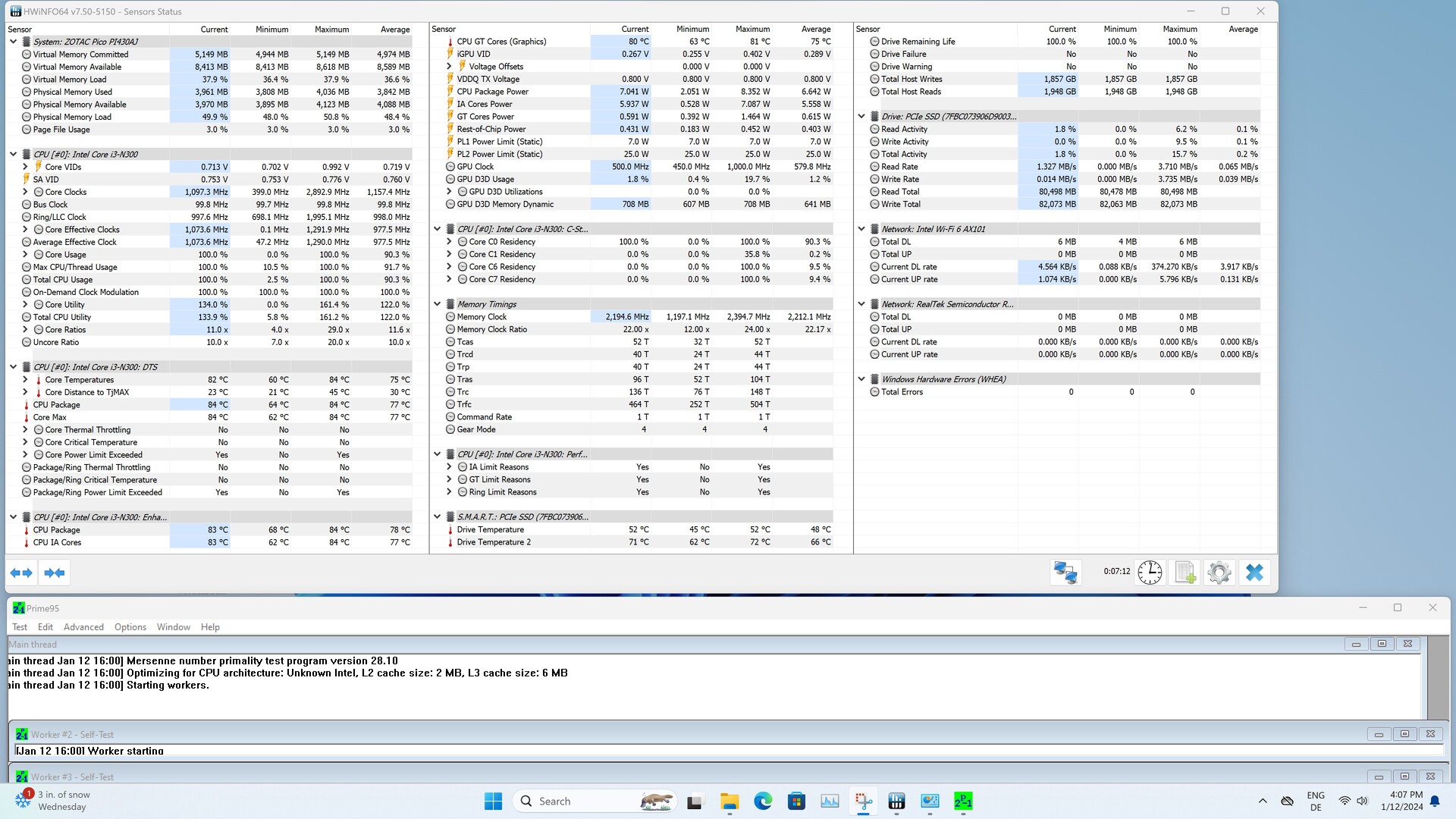Open Microsoft Edge in taskbar
This screenshot has height=819, width=1456.
click(x=763, y=801)
